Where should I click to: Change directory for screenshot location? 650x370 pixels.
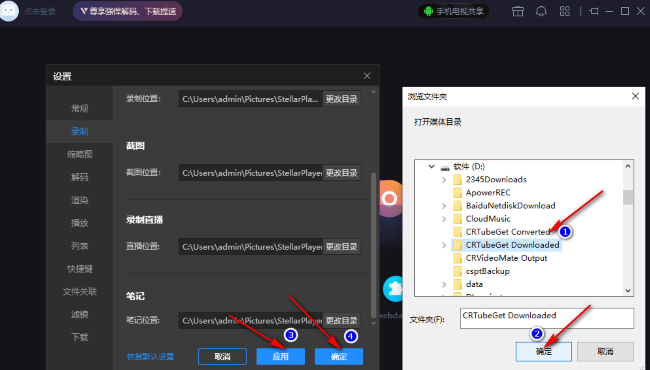(x=342, y=173)
